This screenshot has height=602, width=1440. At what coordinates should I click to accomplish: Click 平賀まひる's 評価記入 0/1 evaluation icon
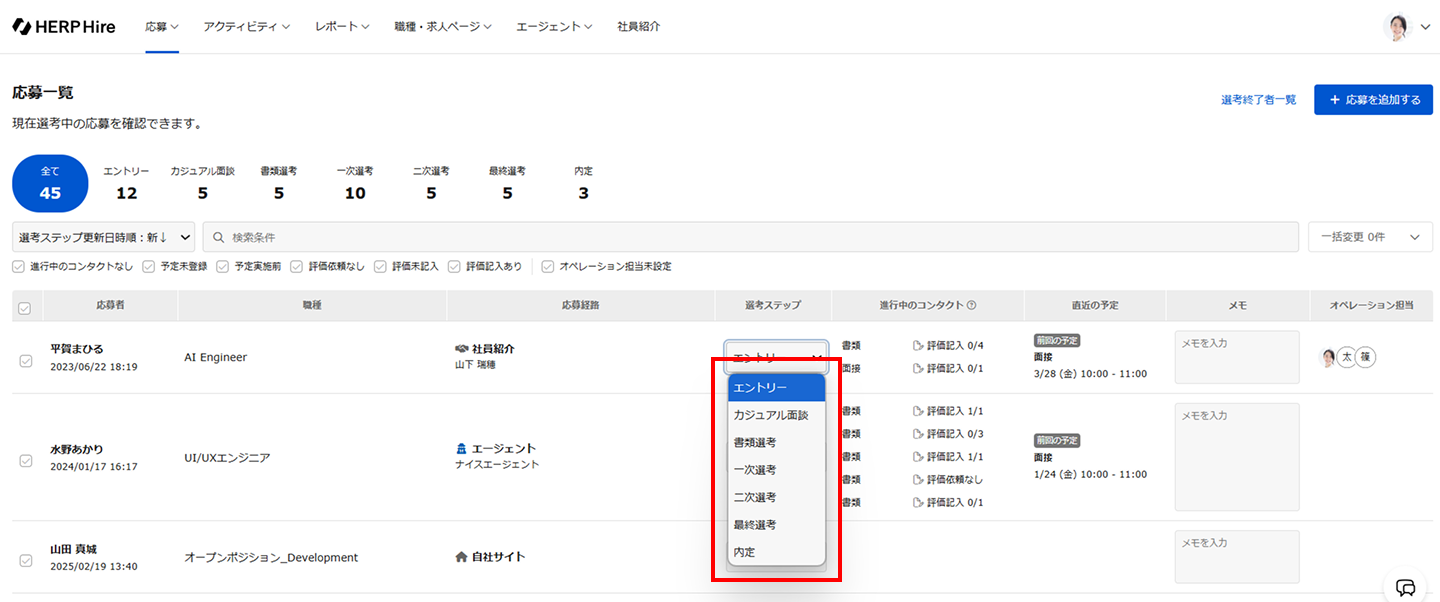click(x=918, y=368)
